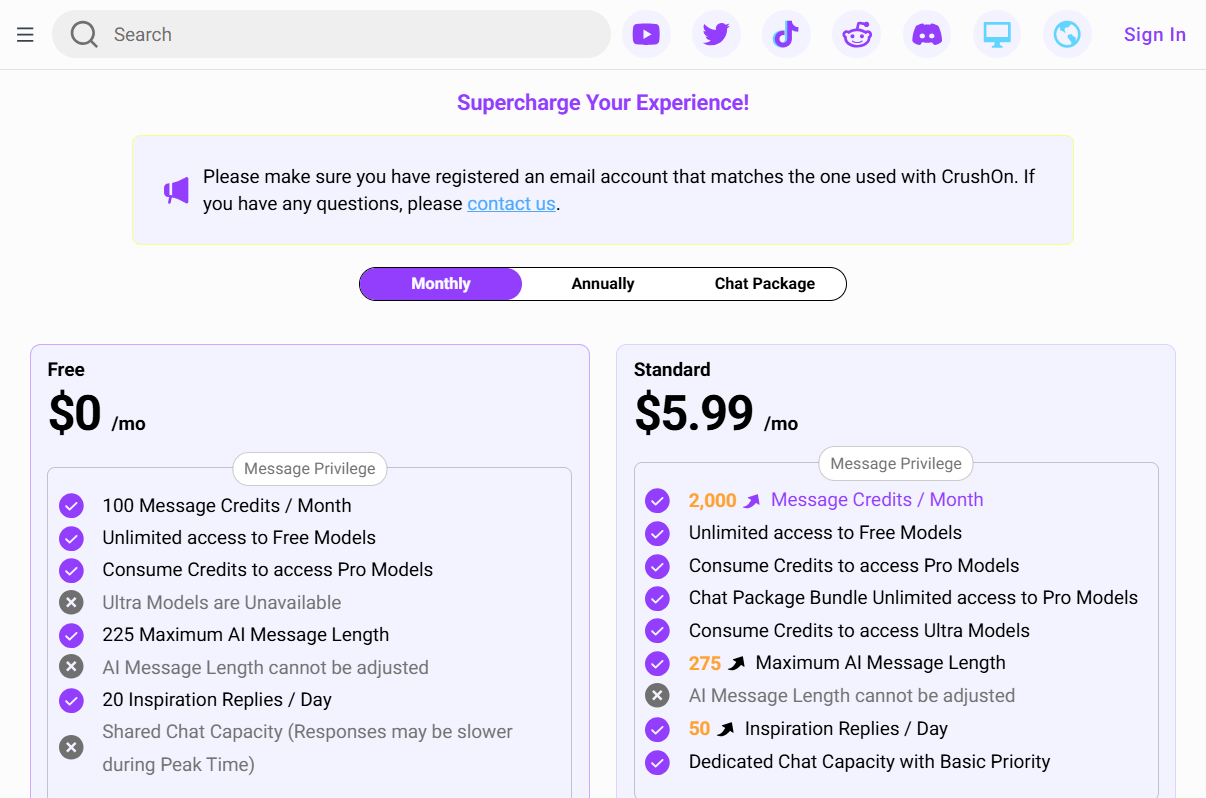1206x798 pixels.
Task: Click the Standard plan Message Privilege label
Action: point(896,463)
